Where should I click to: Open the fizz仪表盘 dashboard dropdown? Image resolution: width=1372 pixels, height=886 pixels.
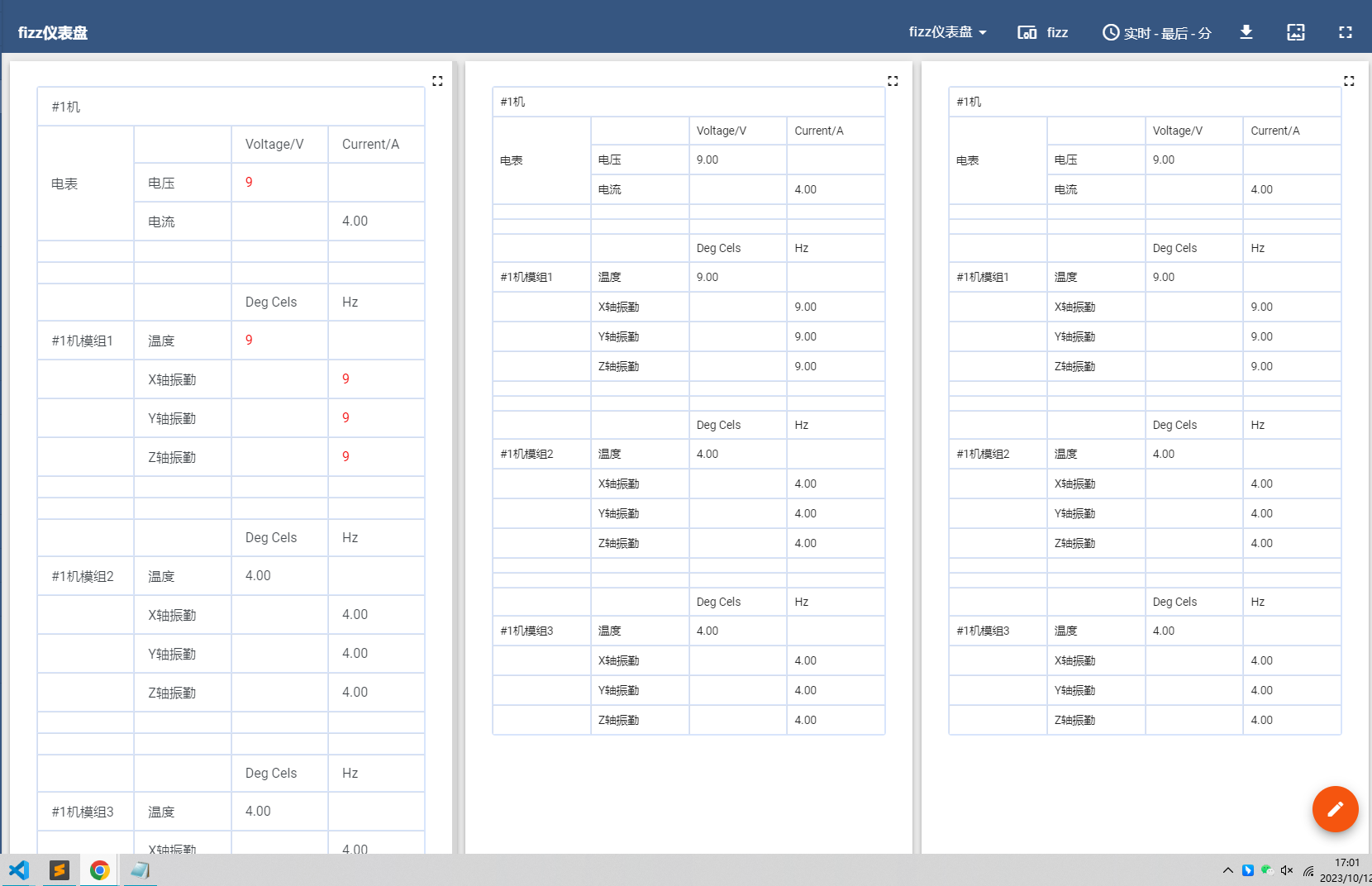coord(947,32)
